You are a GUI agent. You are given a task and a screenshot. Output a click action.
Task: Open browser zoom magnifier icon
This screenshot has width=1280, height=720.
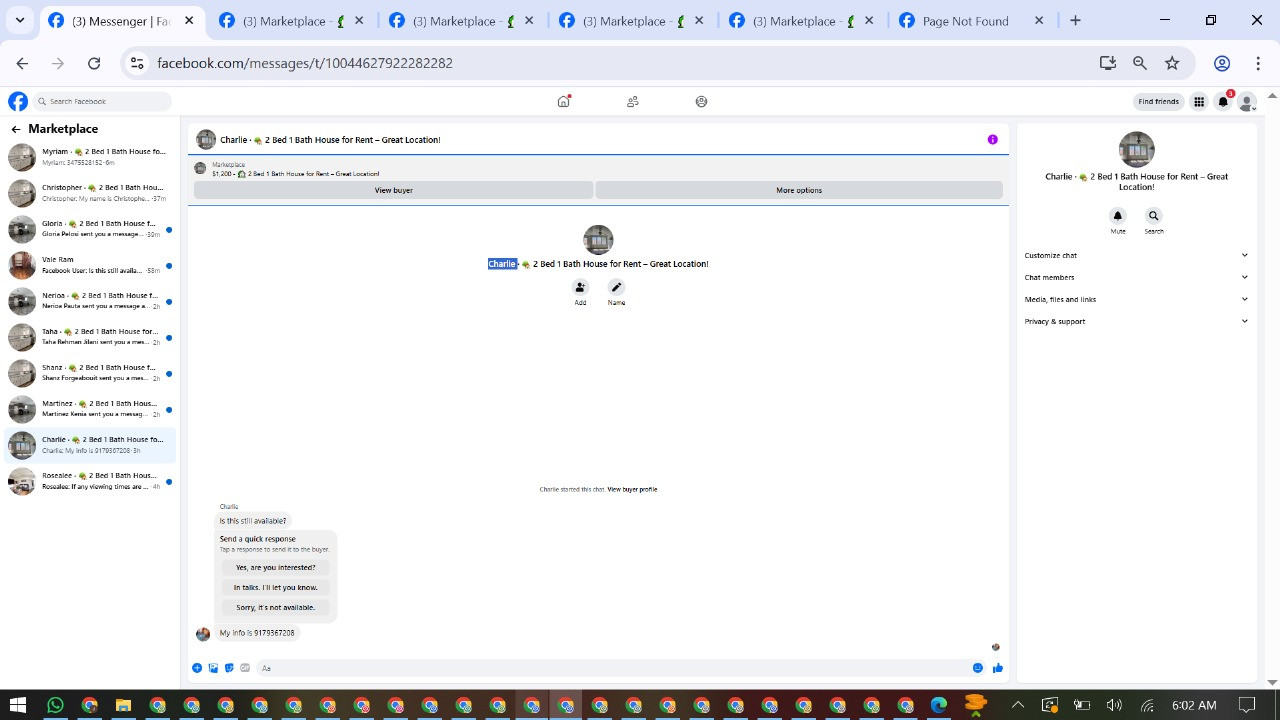point(1140,63)
